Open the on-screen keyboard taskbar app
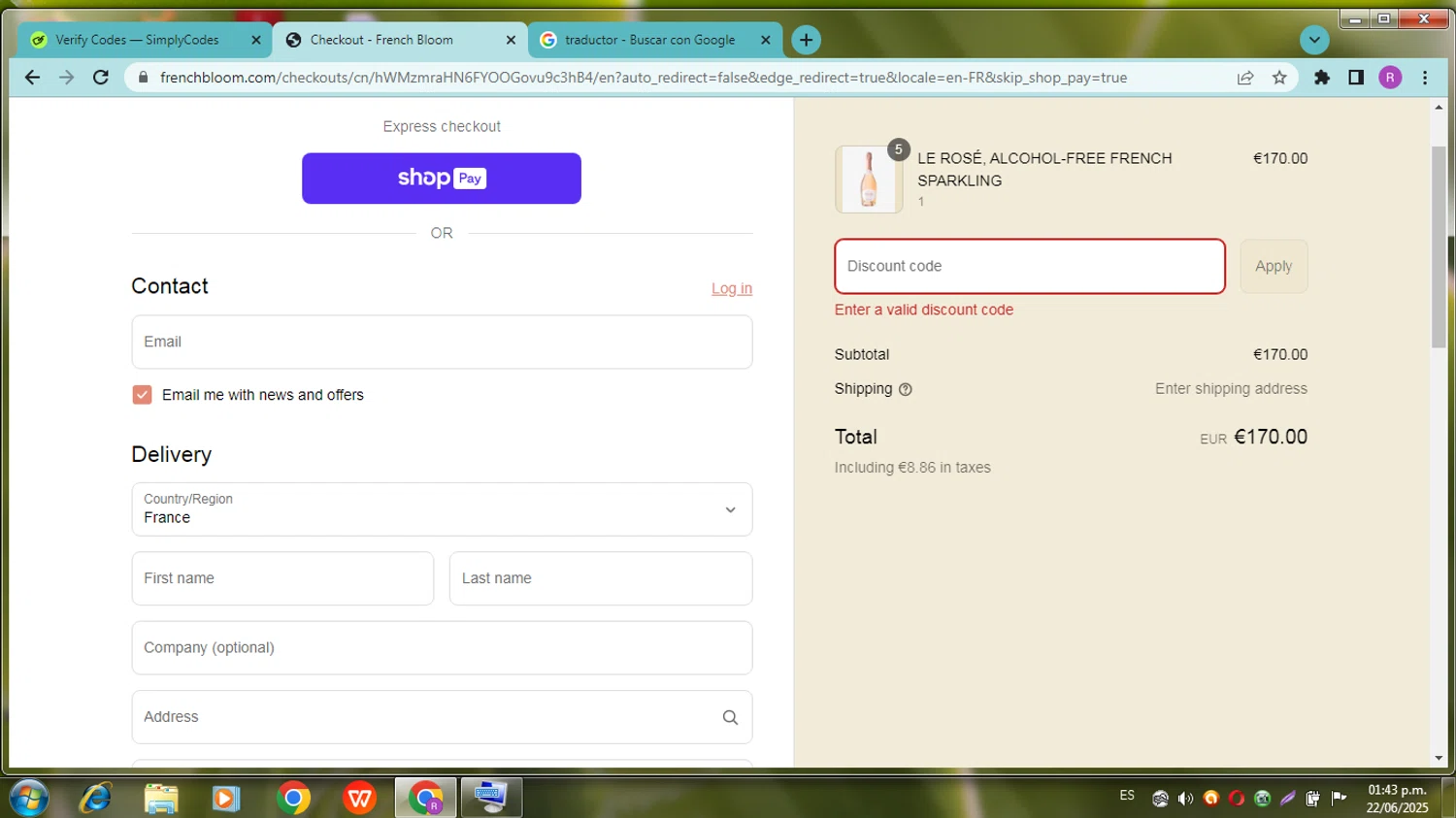This screenshot has width=1456, height=818. 491,798
